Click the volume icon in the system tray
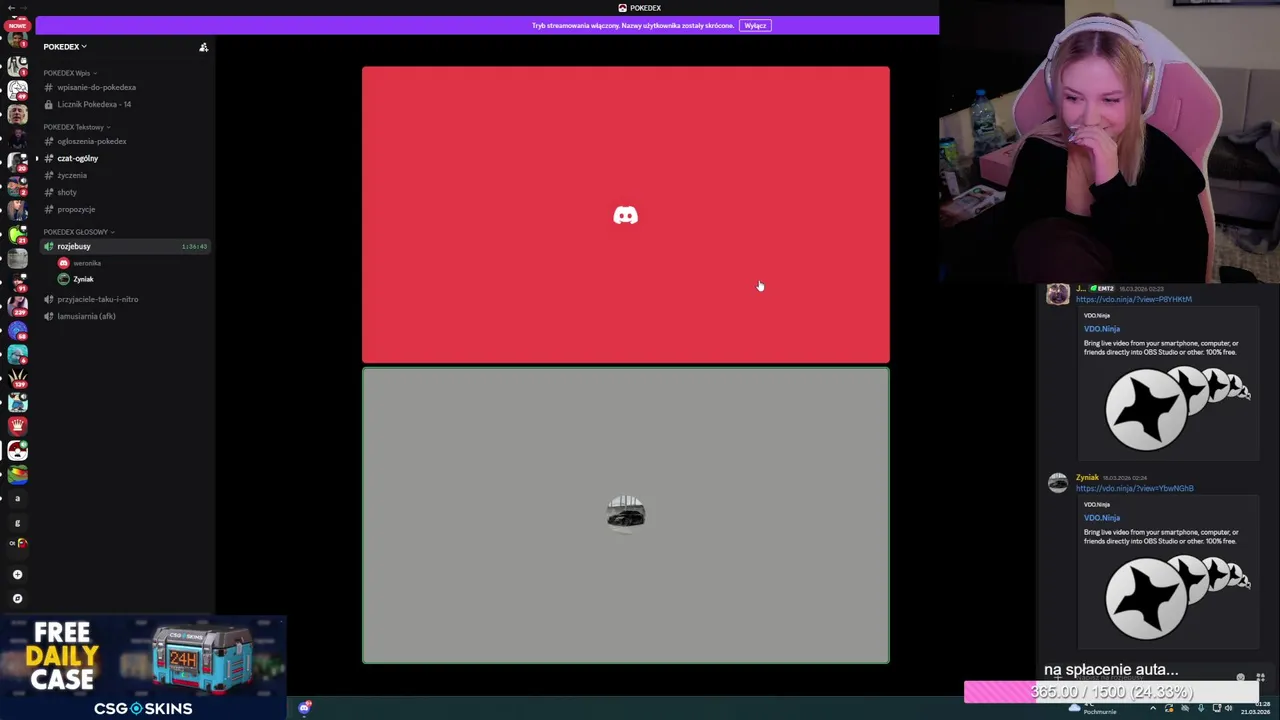 (1229, 709)
